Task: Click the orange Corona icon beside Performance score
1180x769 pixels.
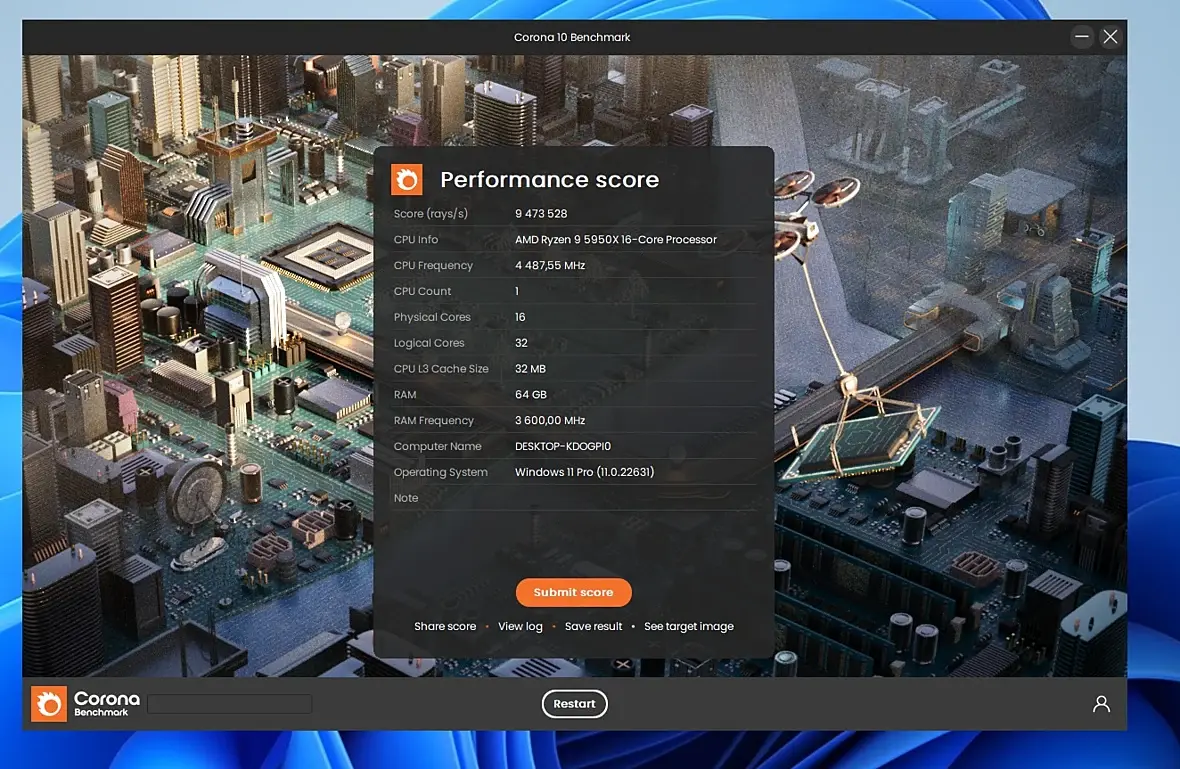Action: 407,180
